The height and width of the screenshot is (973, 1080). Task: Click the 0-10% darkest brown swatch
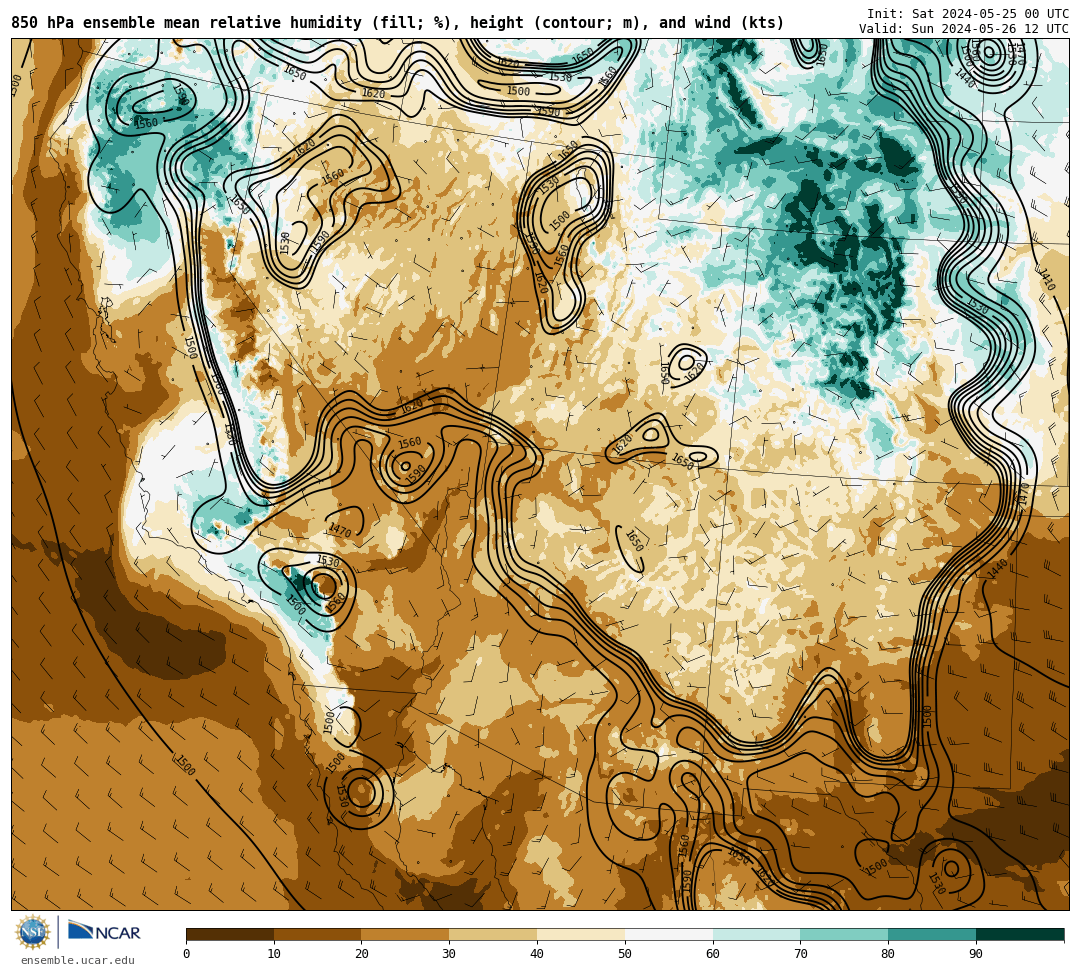pos(230,934)
